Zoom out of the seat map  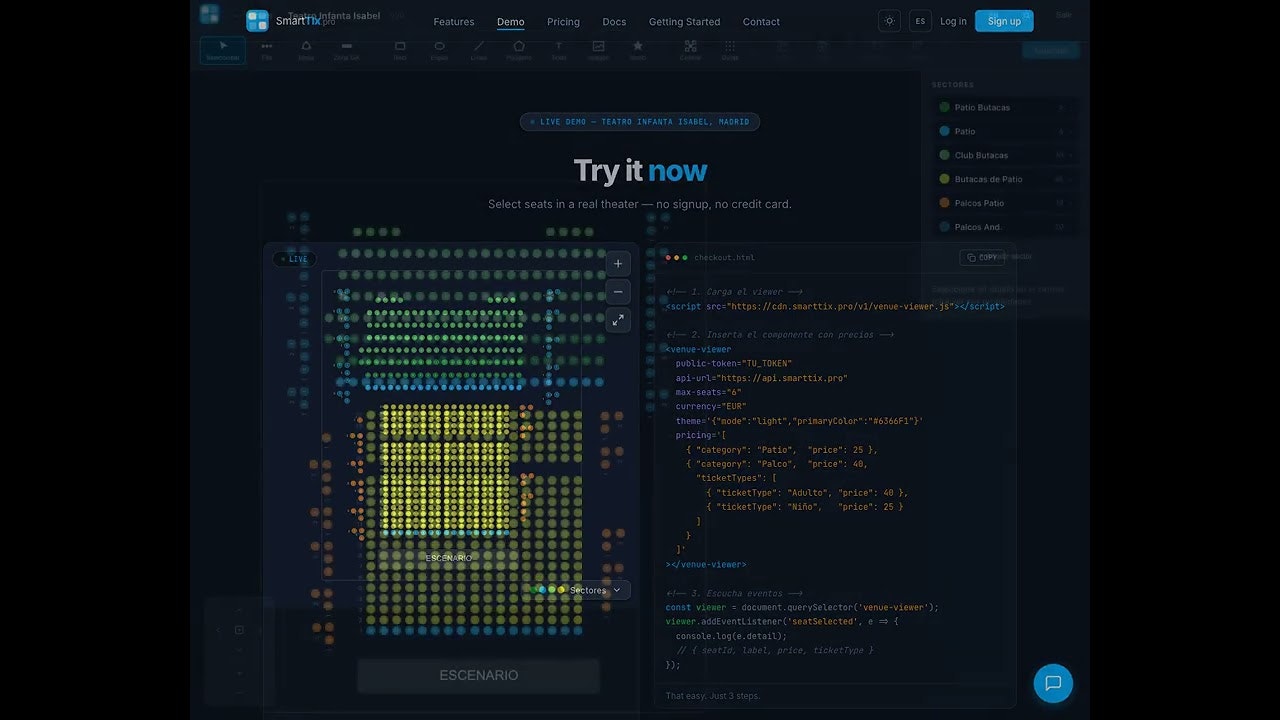618,292
